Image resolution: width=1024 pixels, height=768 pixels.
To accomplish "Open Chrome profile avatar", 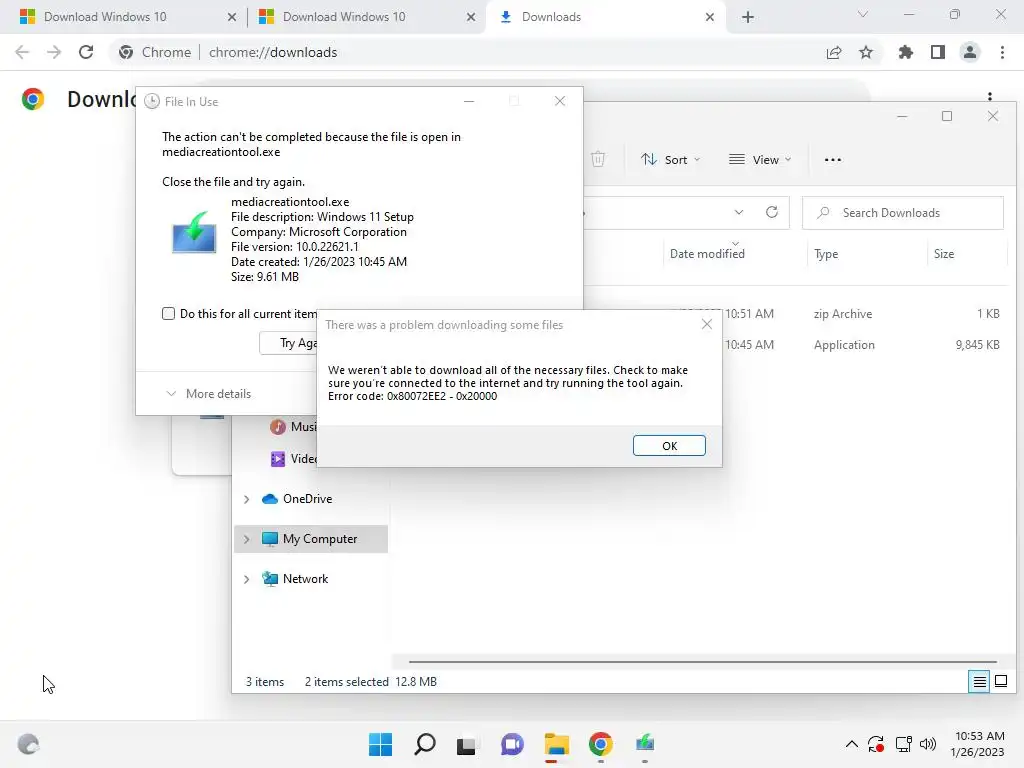I will (970, 52).
